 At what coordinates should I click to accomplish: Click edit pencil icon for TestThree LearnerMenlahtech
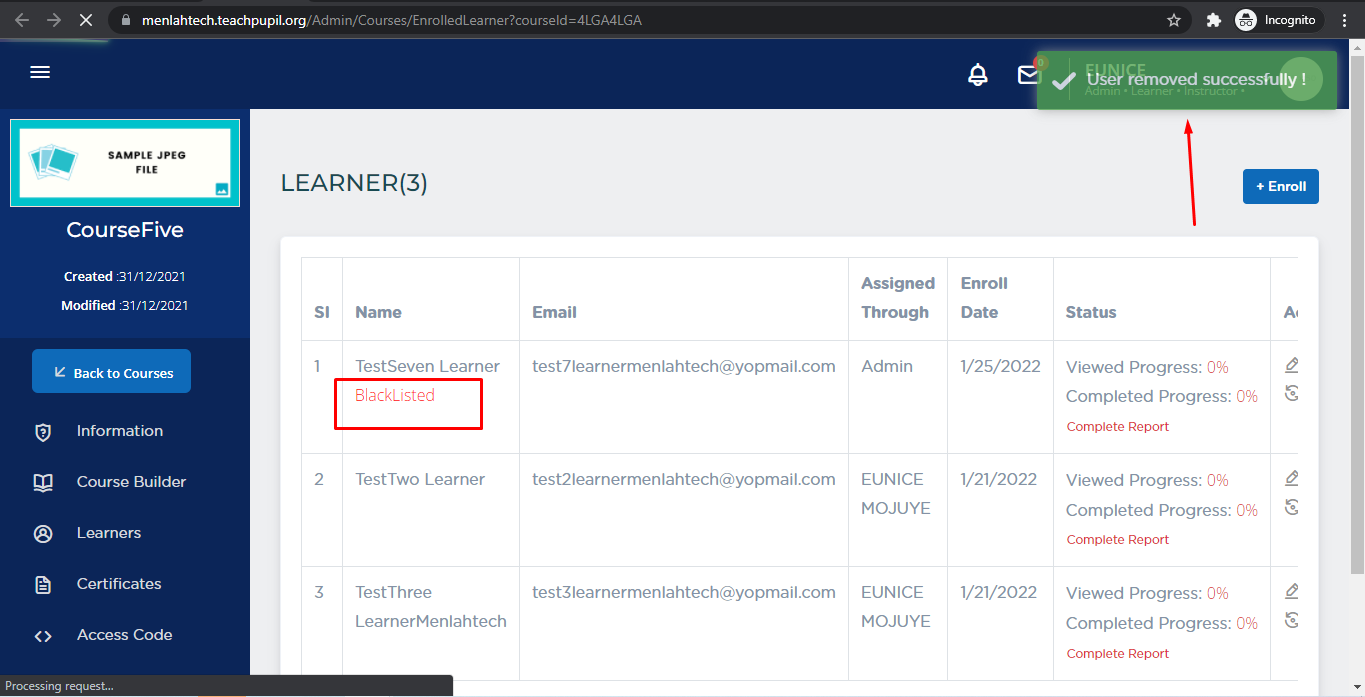coord(1291,591)
